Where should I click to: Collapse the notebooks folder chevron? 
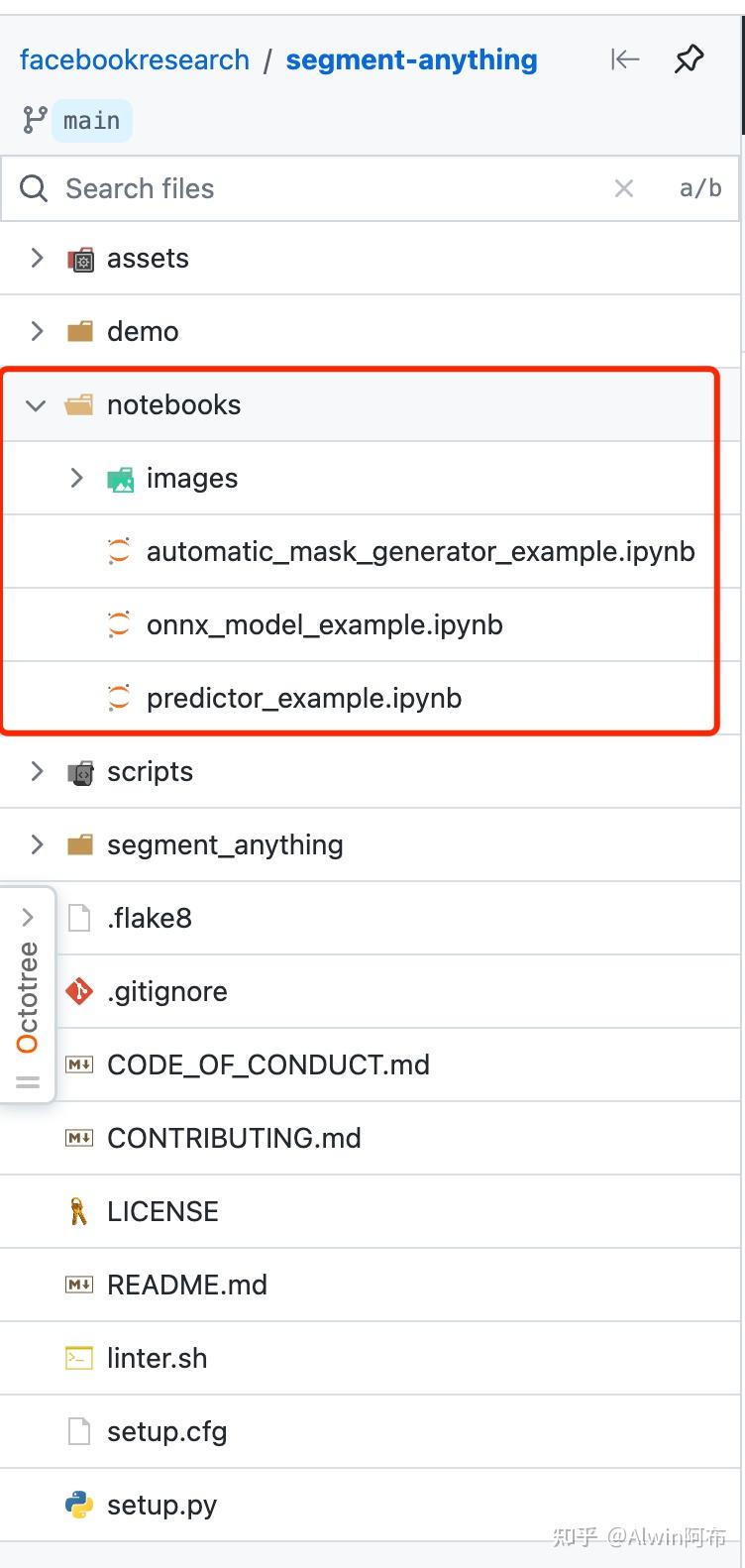tap(37, 404)
